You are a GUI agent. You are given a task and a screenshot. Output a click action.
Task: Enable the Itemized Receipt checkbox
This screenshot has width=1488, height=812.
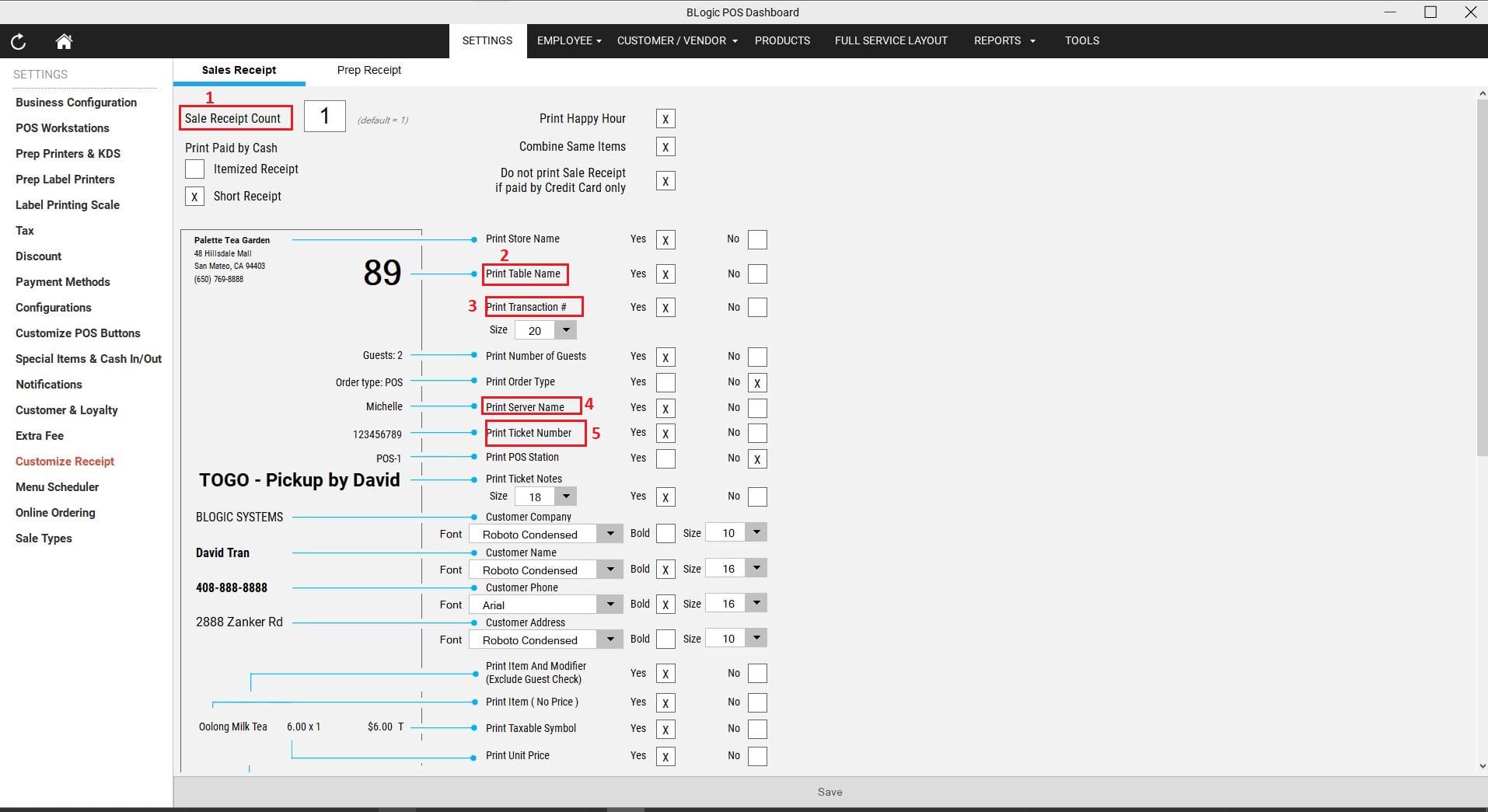coord(194,169)
